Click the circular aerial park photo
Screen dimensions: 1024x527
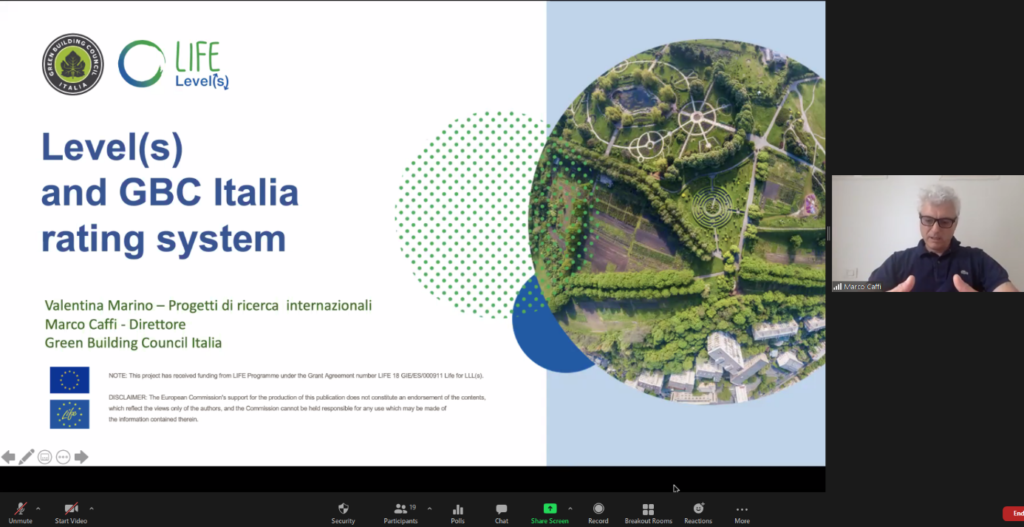point(679,221)
